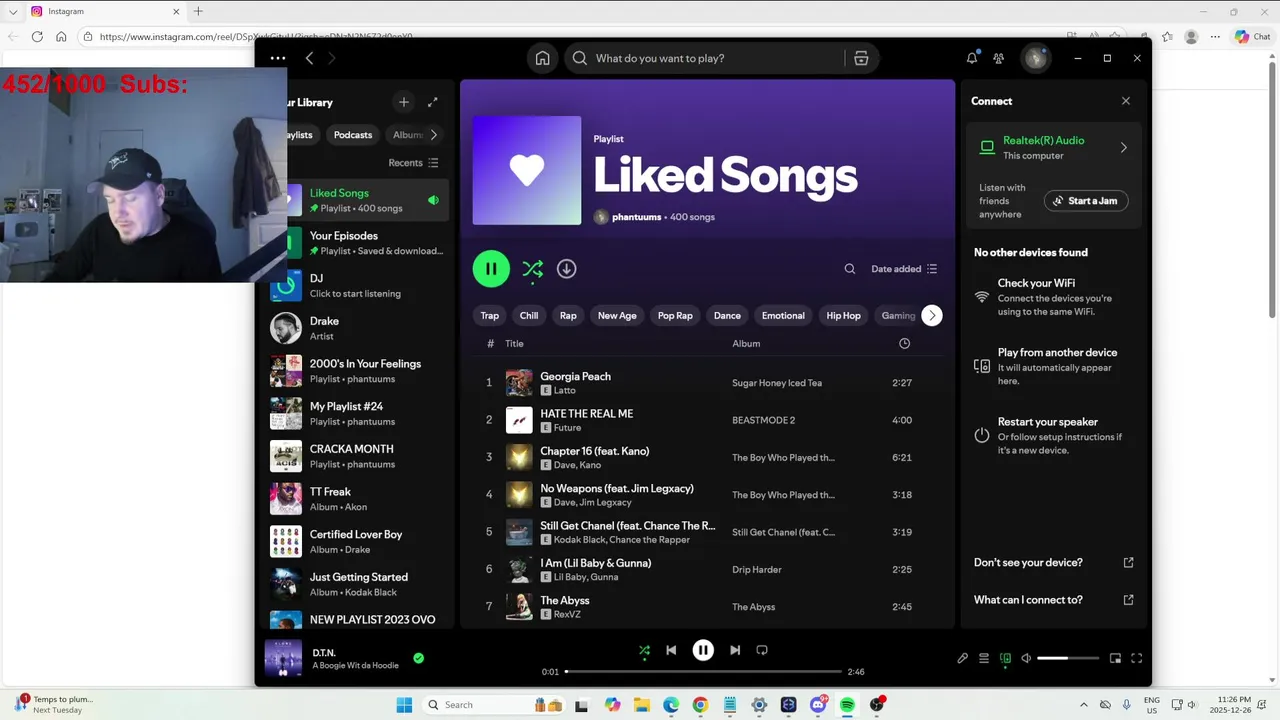This screenshot has width=1280, height=720.
Task: Click the Start a Jam button
Action: click(x=1086, y=201)
